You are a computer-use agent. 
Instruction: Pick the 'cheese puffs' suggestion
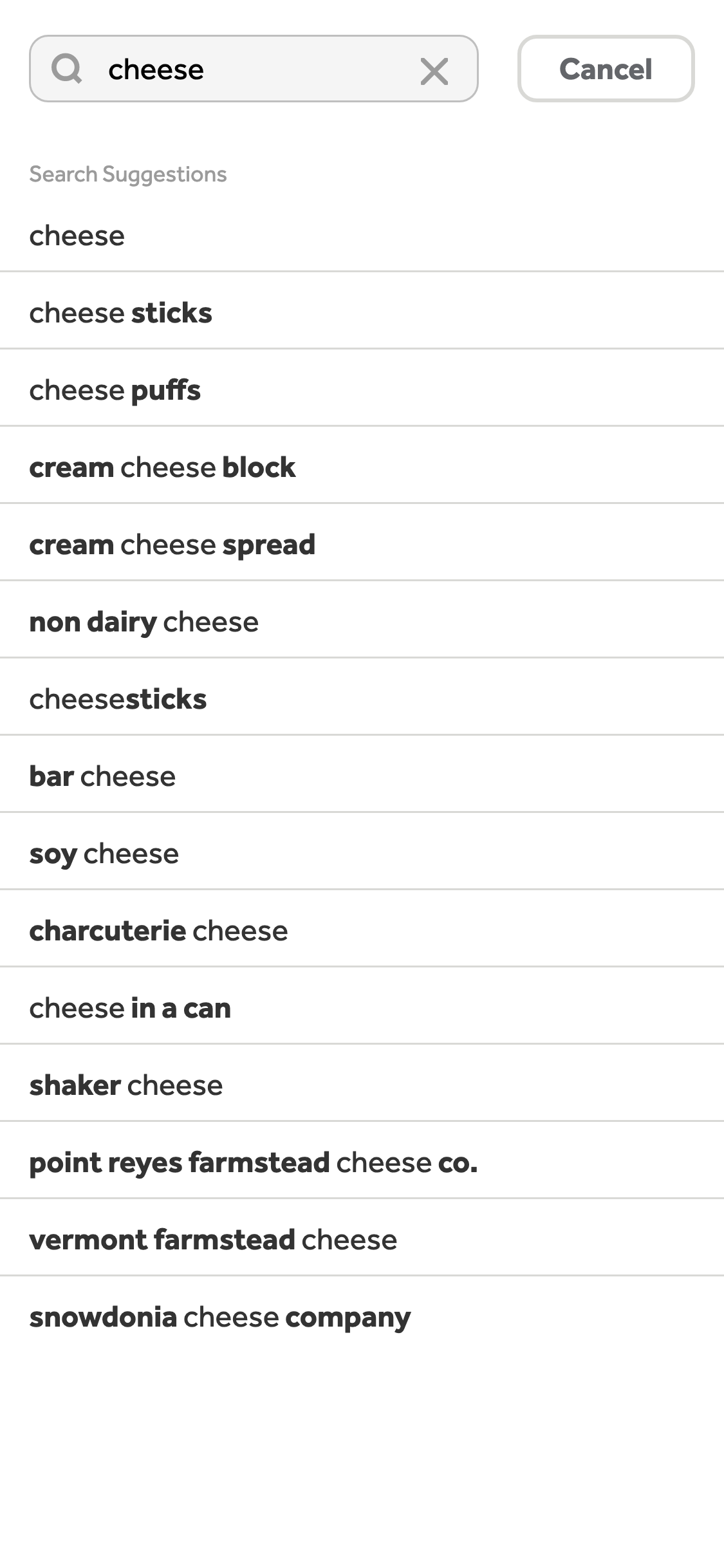tap(362, 389)
